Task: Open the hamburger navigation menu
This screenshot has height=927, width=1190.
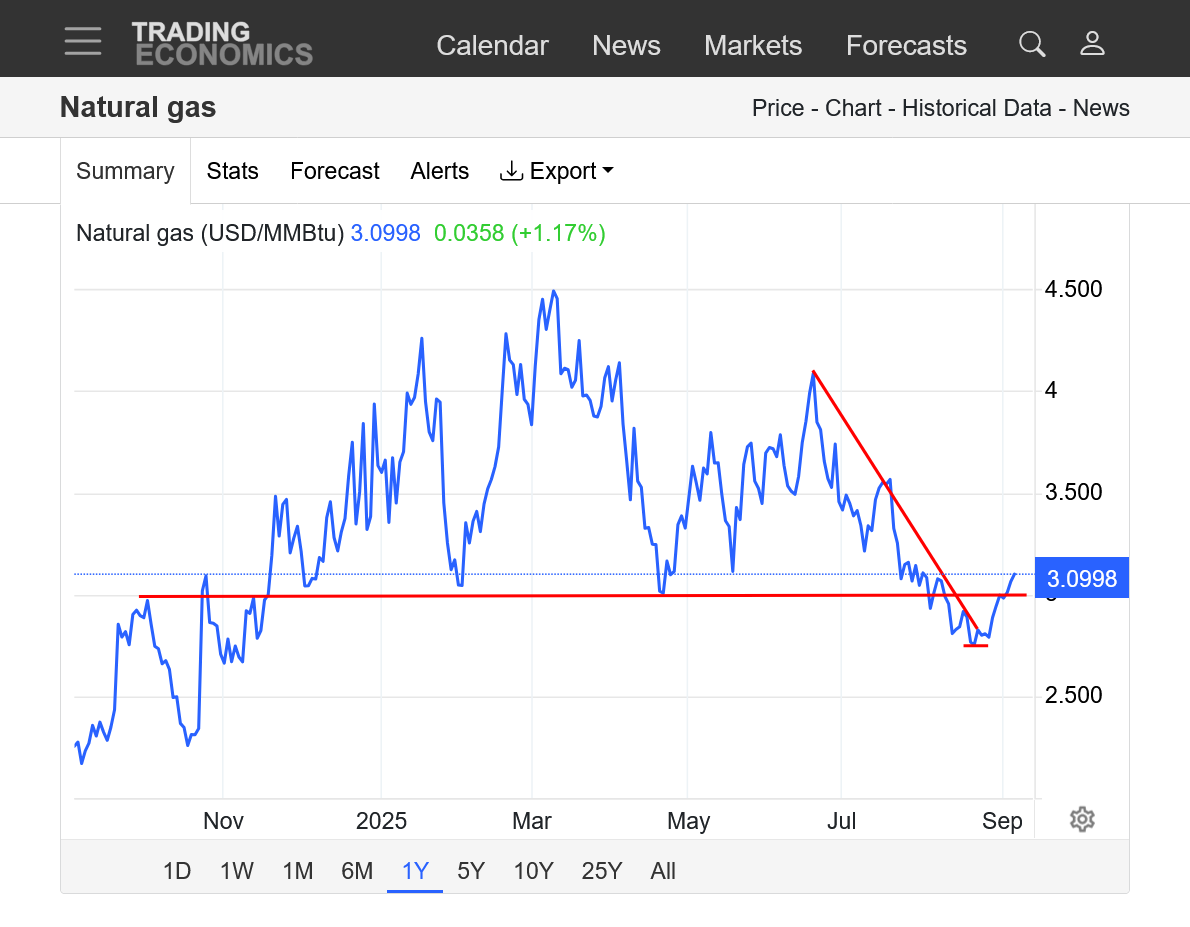Action: coord(83,41)
